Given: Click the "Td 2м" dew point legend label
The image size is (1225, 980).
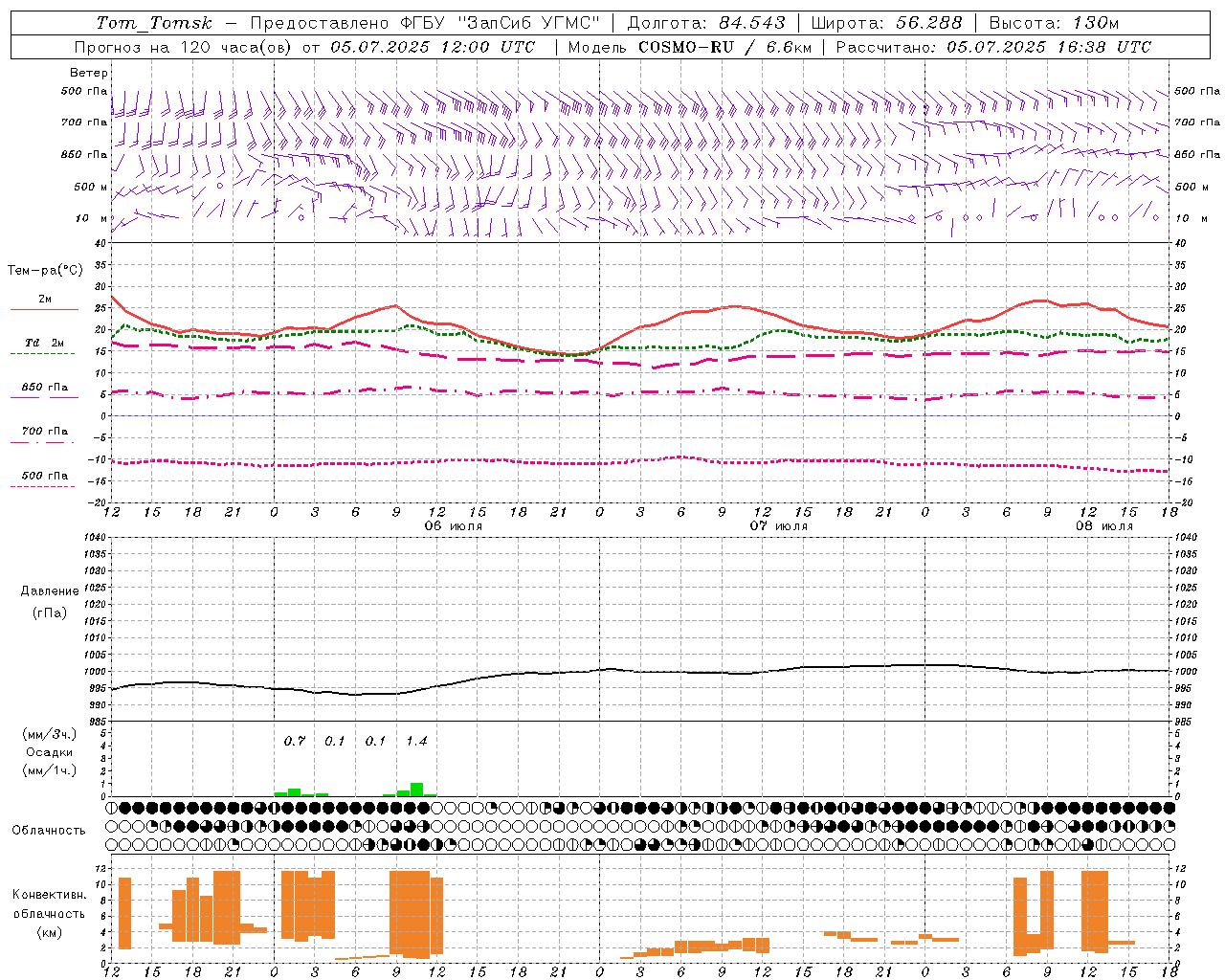Looking at the screenshot, I should [x=45, y=343].
